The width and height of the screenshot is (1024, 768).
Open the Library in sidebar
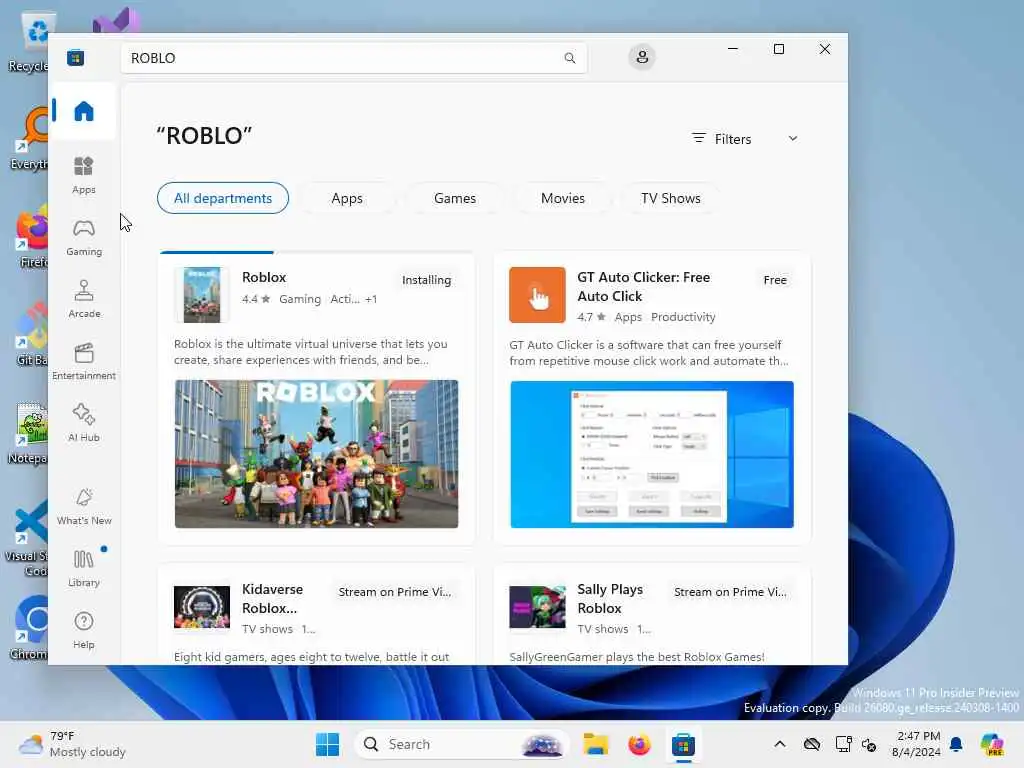click(84, 568)
